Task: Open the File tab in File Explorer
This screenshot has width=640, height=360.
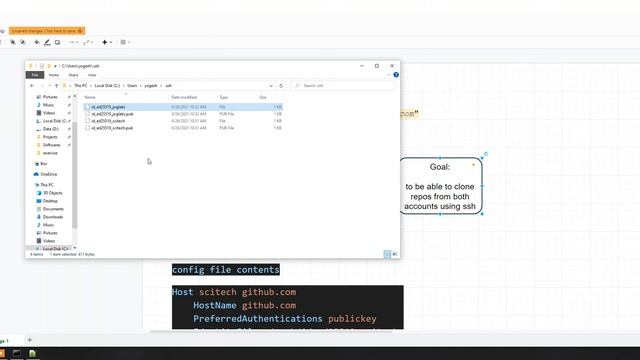Action: pyautogui.click(x=35, y=75)
